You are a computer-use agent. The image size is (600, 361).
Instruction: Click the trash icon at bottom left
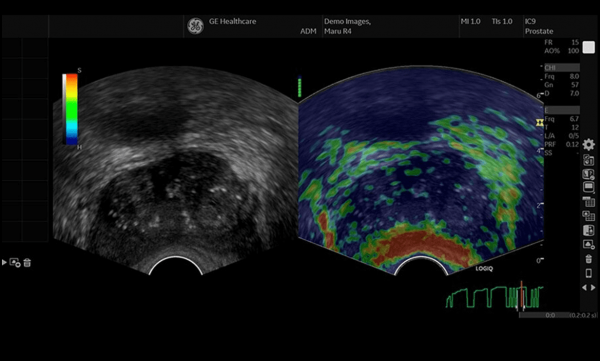click(x=27, y=263)
